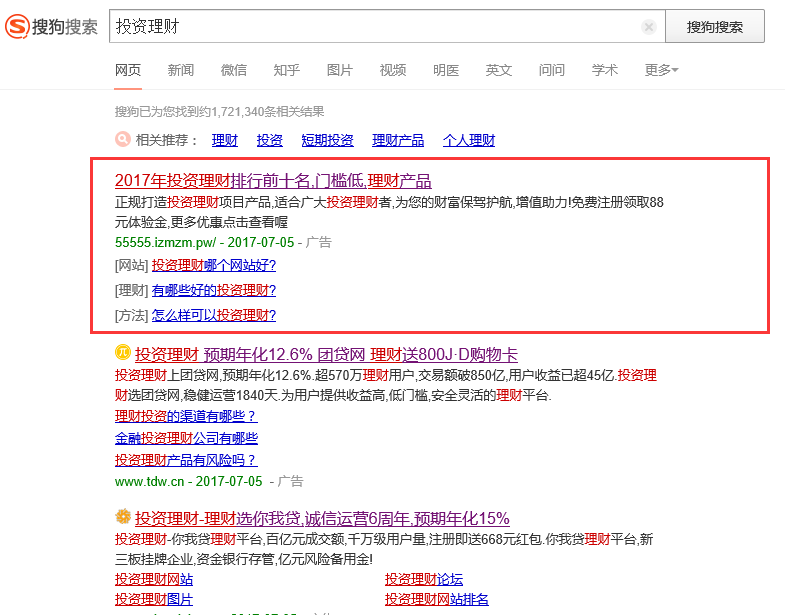This screenshot has width=785, height=615.
Task: Clear the search box with the X icon
Action: tap(649, 27)
